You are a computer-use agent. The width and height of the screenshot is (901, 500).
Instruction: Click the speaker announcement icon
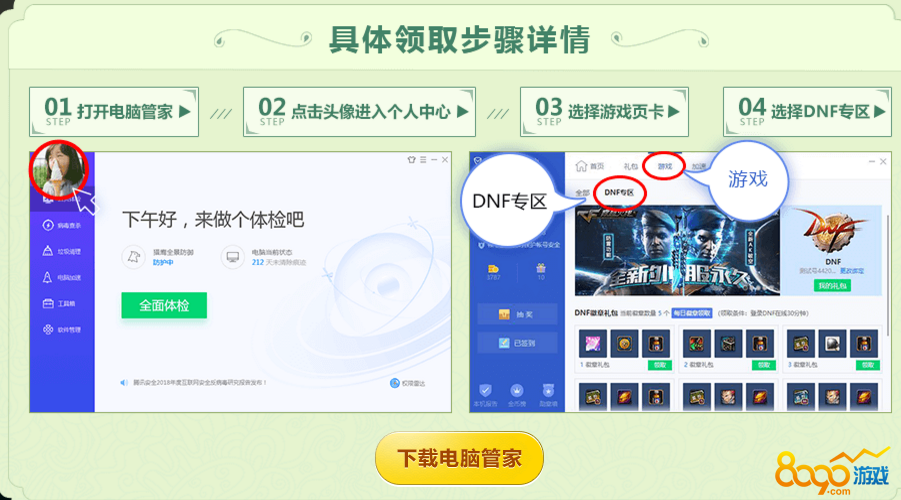(124, 382)
